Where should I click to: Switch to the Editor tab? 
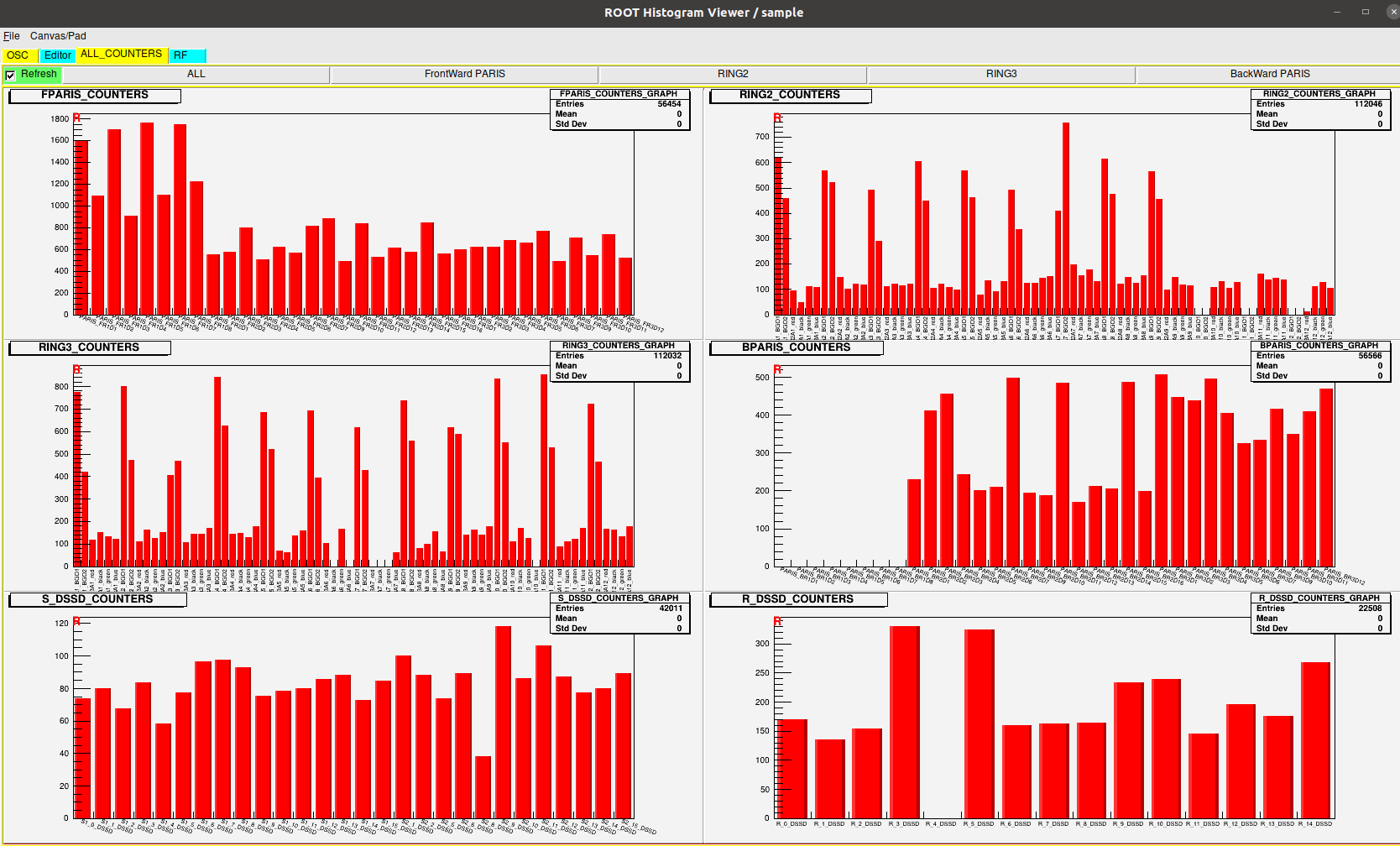coord(58,55)
